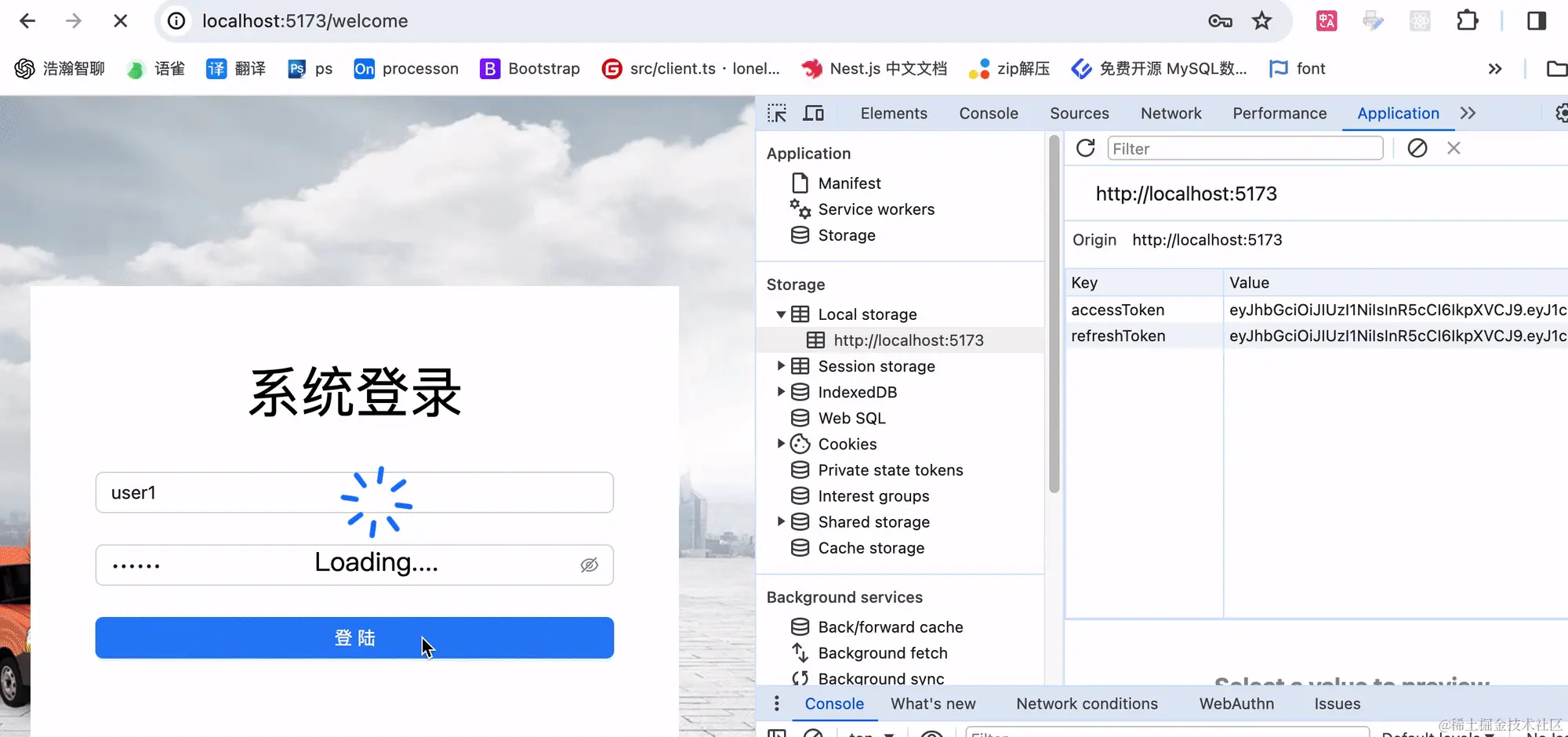Collapse the Local storage tree node

pyautogui.click(x=781, y=314)
